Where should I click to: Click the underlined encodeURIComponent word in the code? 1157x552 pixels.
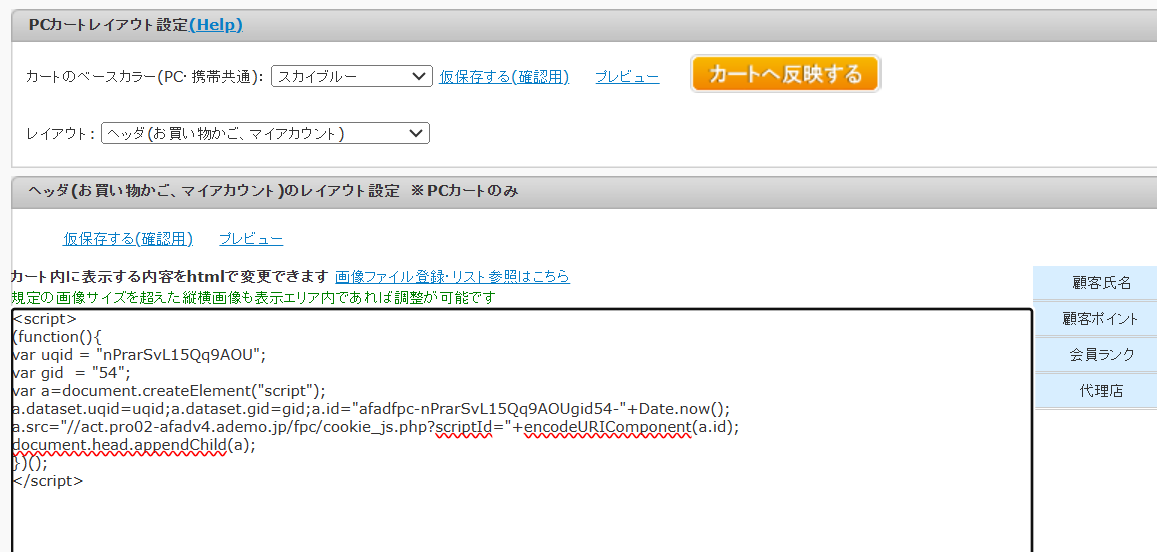coord(607,427)
